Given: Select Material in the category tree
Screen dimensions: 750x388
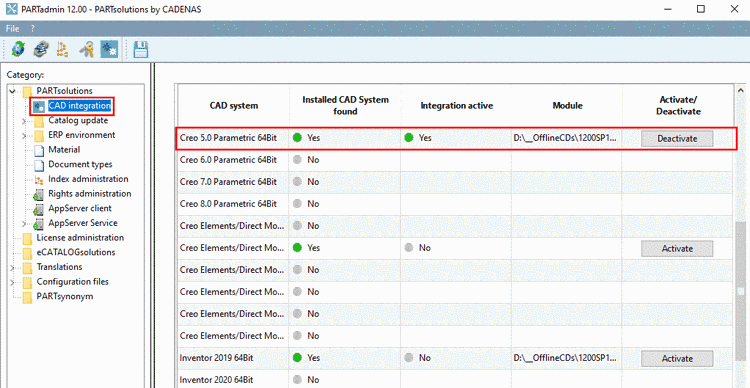Looking at the screenshot, I should point(64,150).
